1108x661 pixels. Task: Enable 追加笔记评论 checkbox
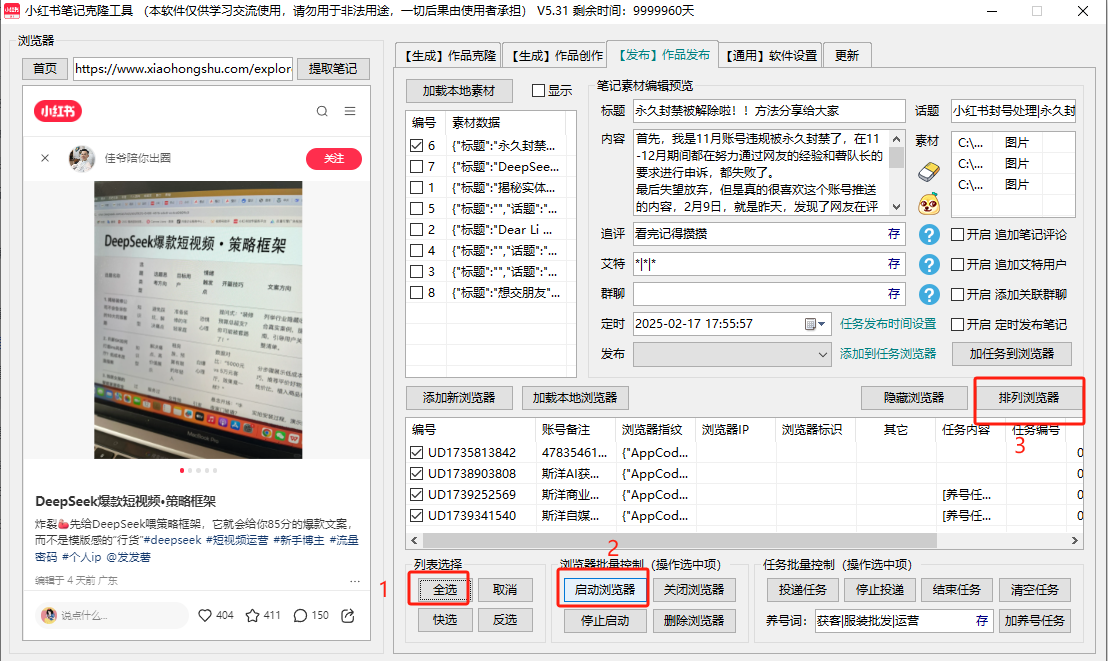[958, 235]
